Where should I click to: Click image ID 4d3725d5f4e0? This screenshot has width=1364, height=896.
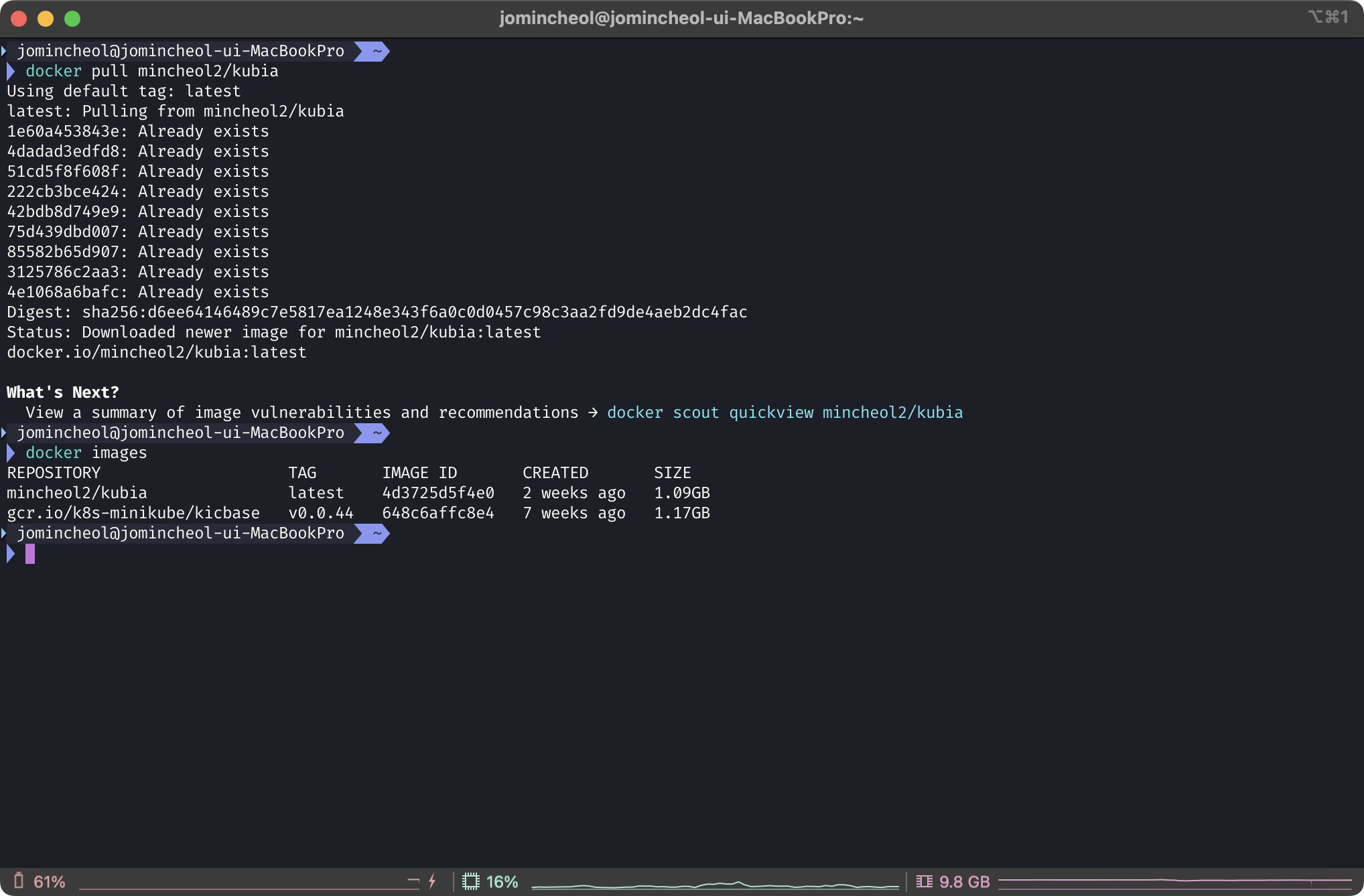(x=438, y=493)
